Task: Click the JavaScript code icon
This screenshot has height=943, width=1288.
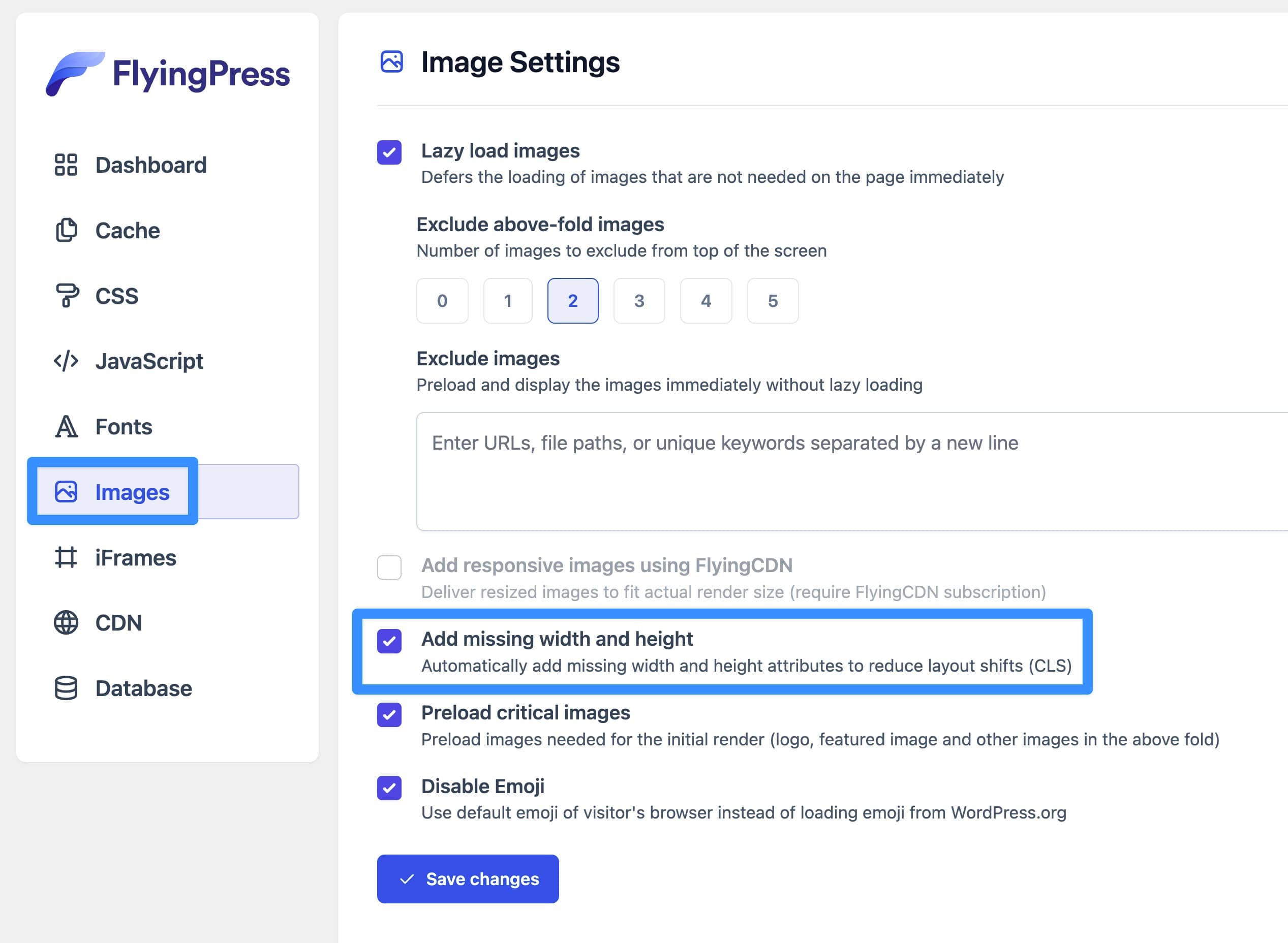Action: (66, 361)
